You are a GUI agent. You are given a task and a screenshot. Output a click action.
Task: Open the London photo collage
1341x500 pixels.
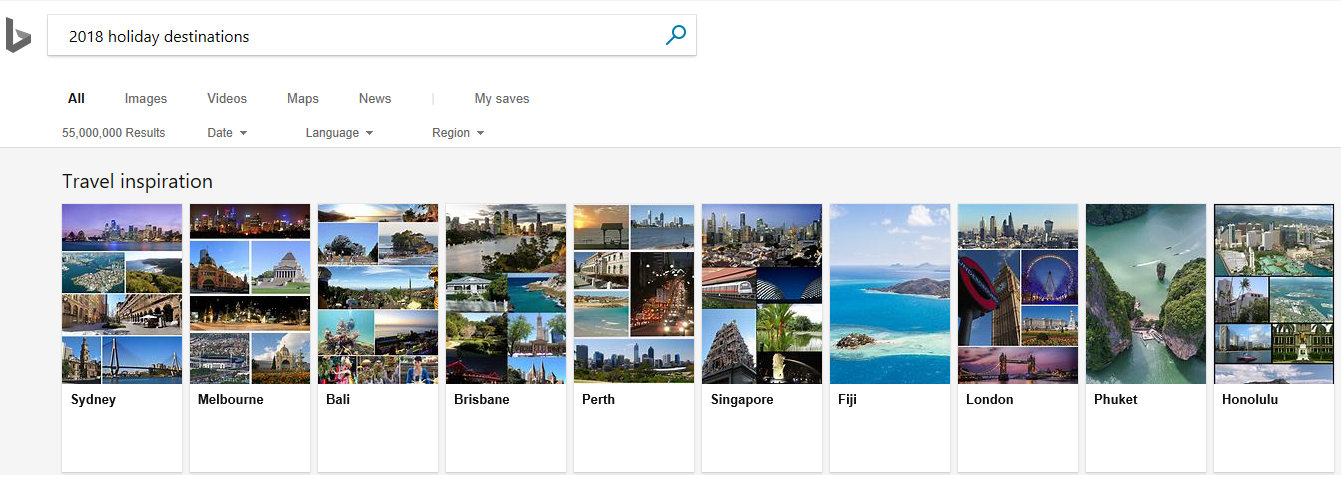tap(1018, 294)
